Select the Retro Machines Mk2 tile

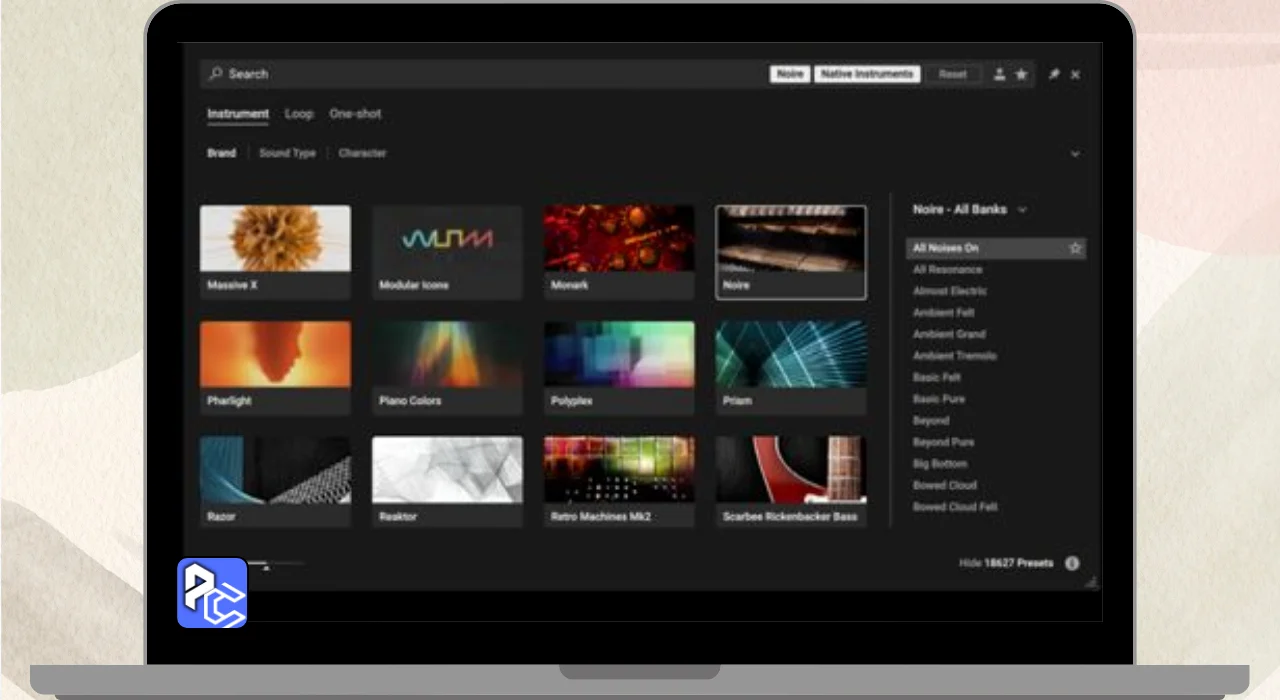pyautogui.click(x=619, y=482)
